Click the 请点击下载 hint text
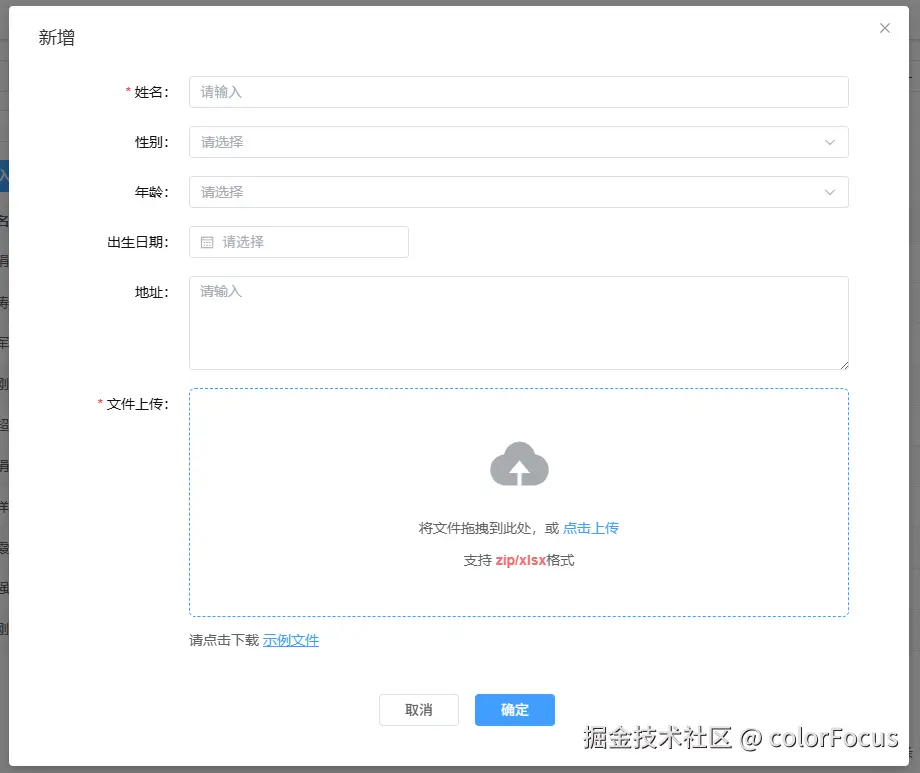The height and width of the screenshot is (773, 920). [x=224, y=640]
